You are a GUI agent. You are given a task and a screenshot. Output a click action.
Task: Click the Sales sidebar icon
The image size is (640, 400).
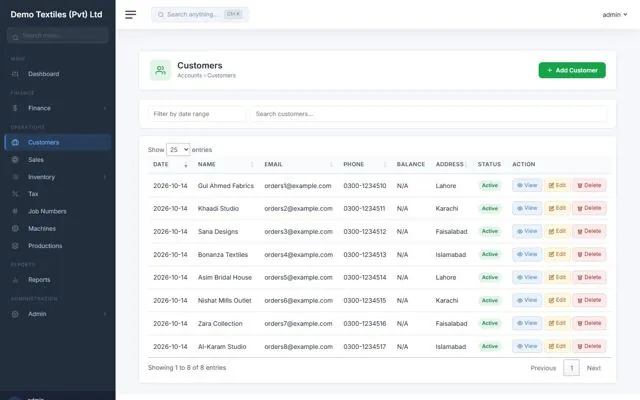[x=15, y=160]
